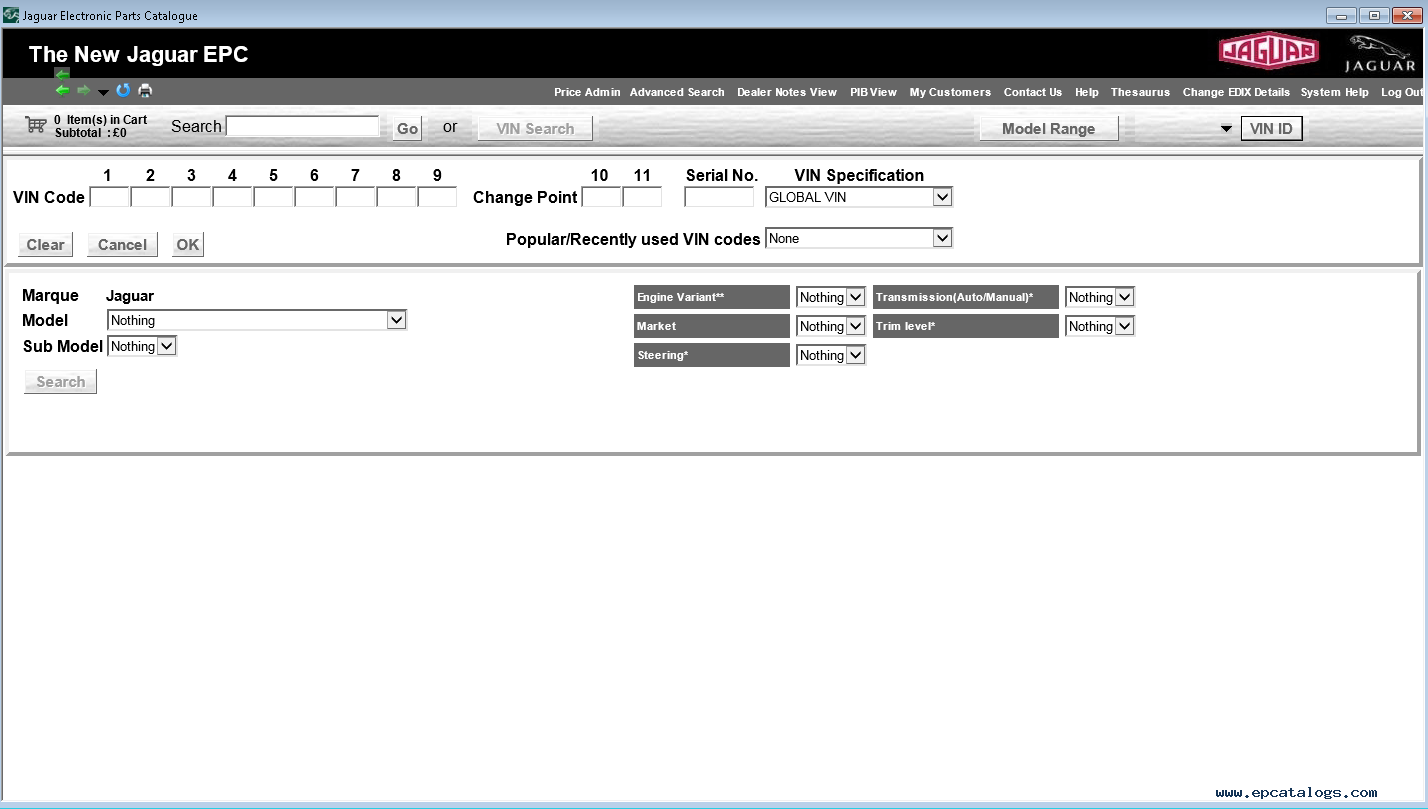Click Log Out
1428x809 pixels.
[1401, 92]
